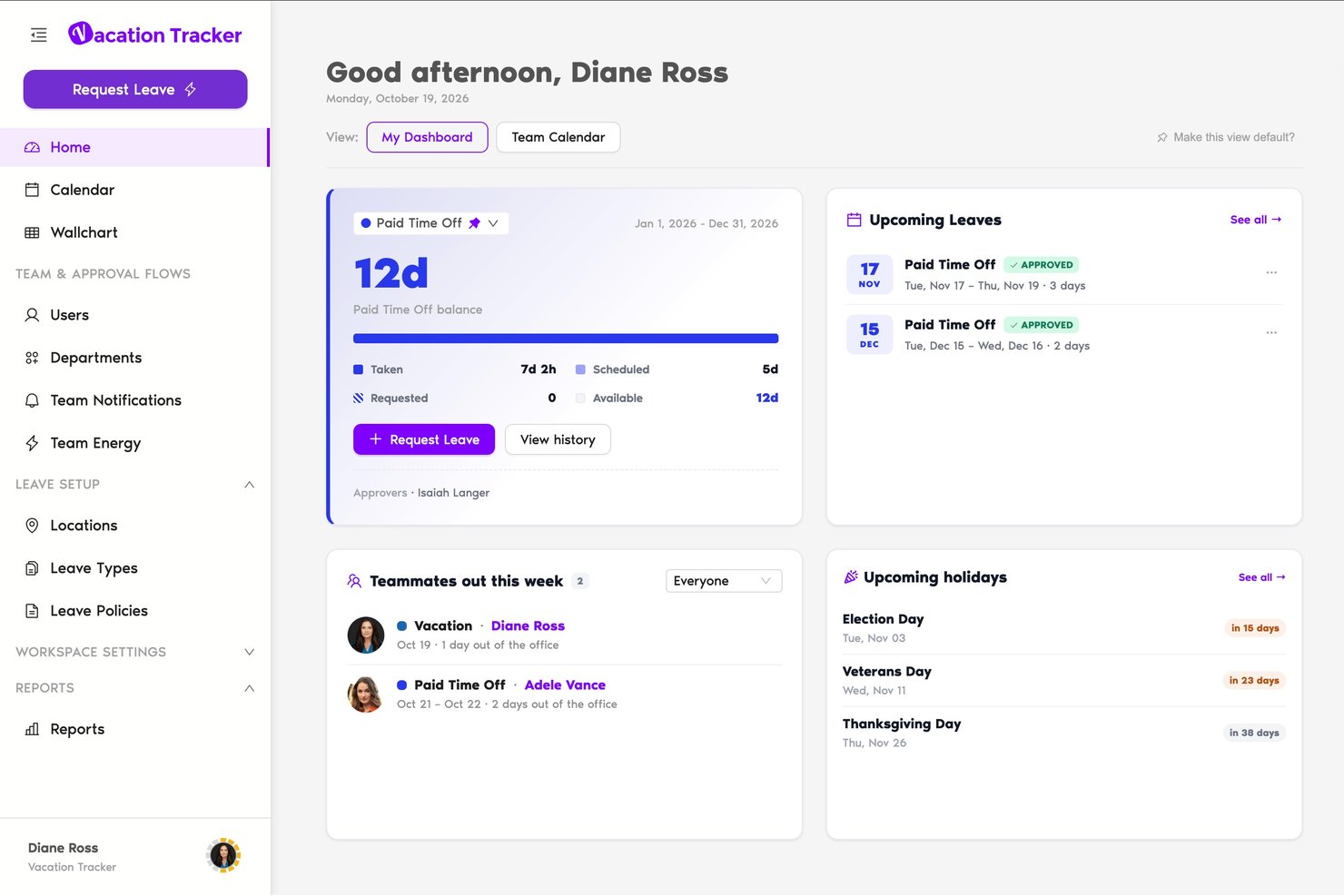Open Leave Policies page
1344x896 pixels.
[134, 611]
